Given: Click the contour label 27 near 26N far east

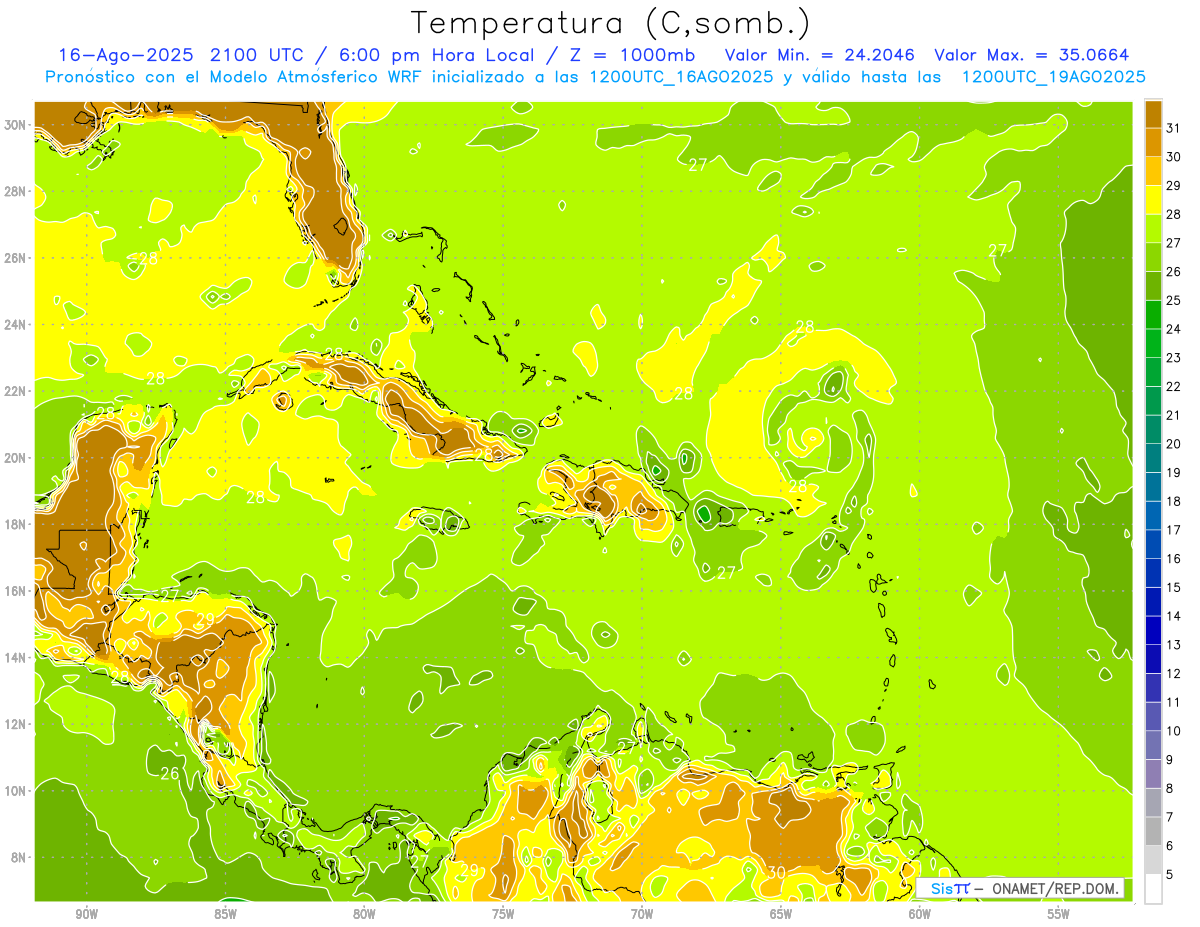Looking at the screenshot, I should click(997, 250).
